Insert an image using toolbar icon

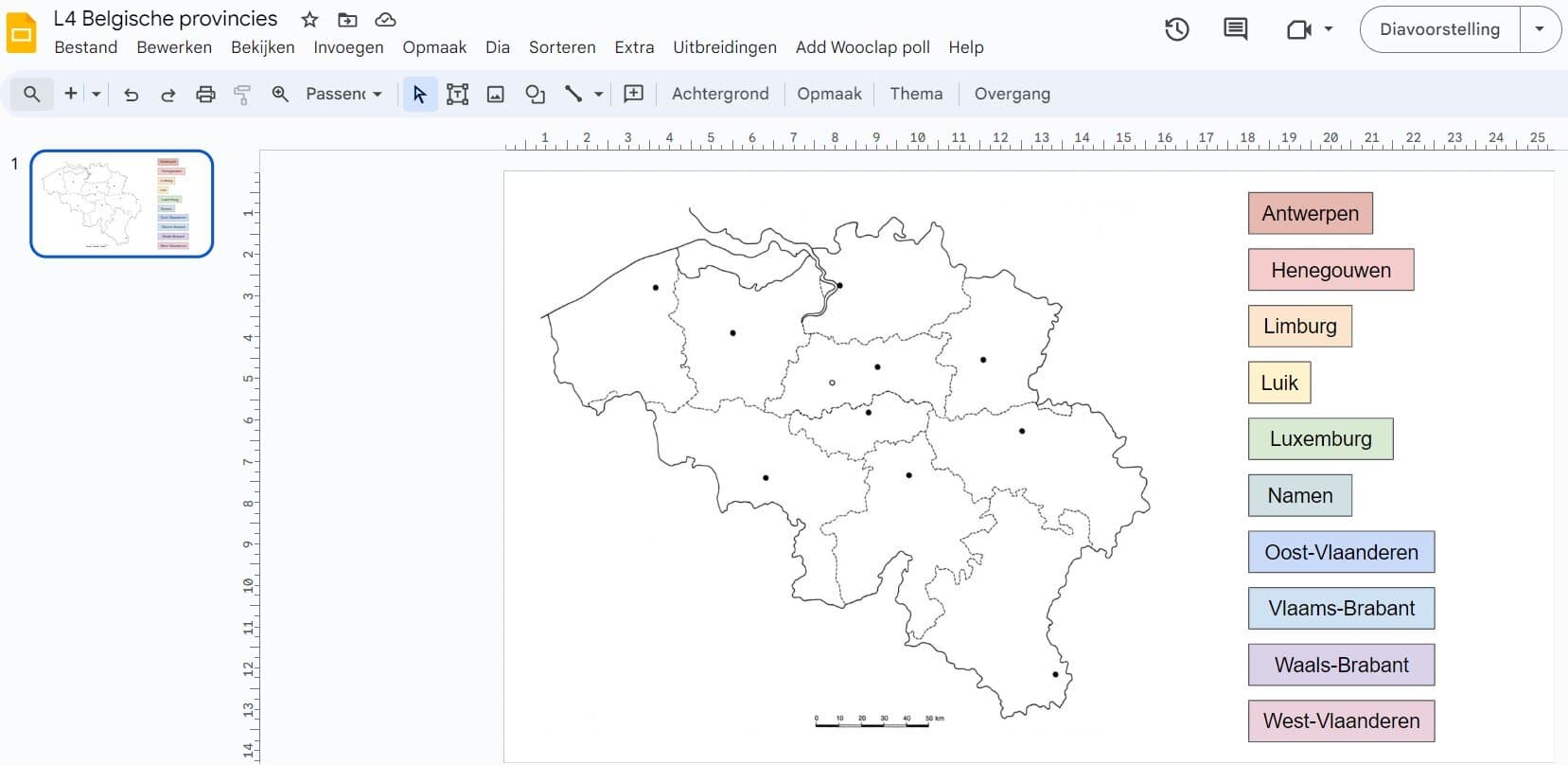(495, 94)
